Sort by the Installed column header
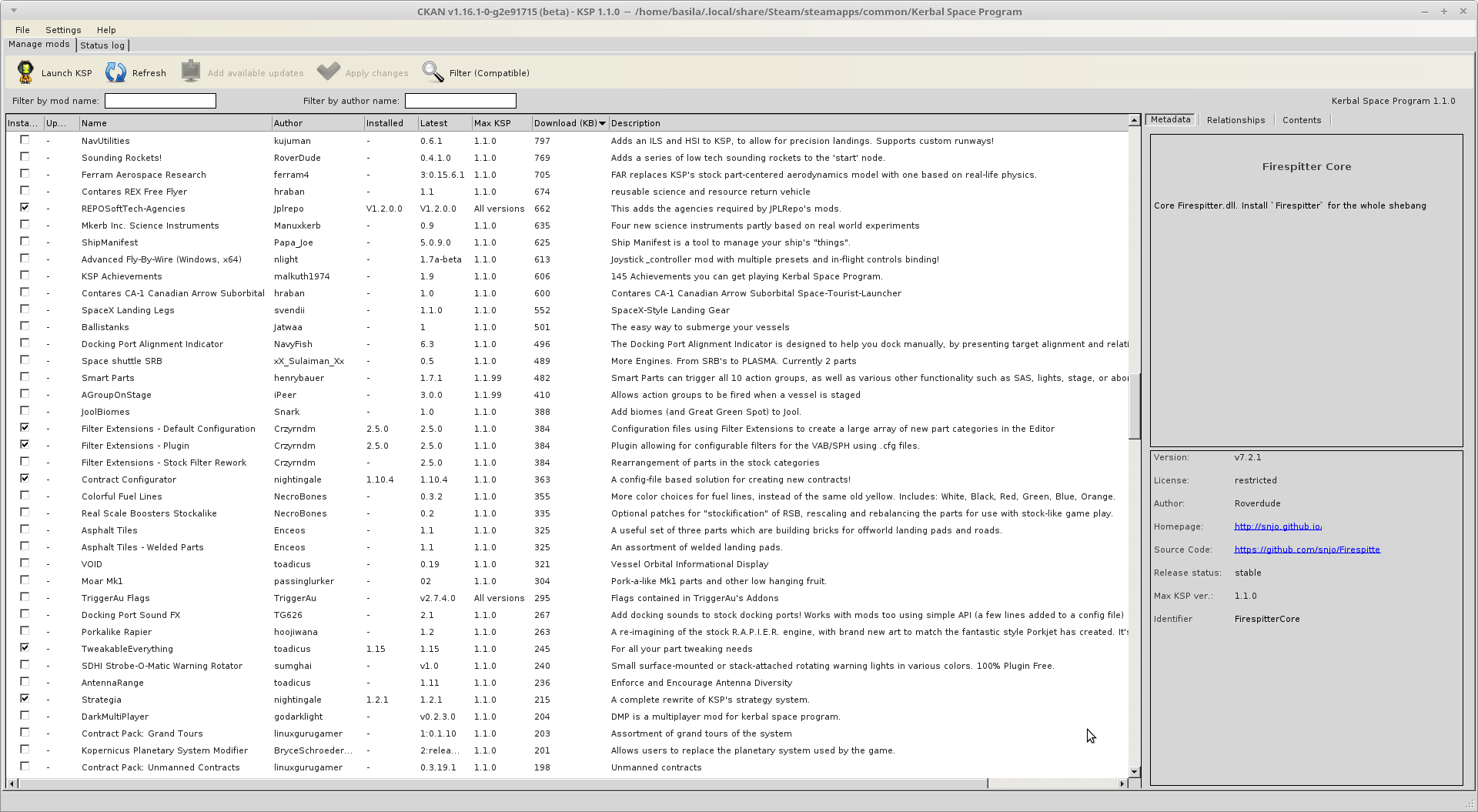The image size is (1478, 812). point(390,123)
